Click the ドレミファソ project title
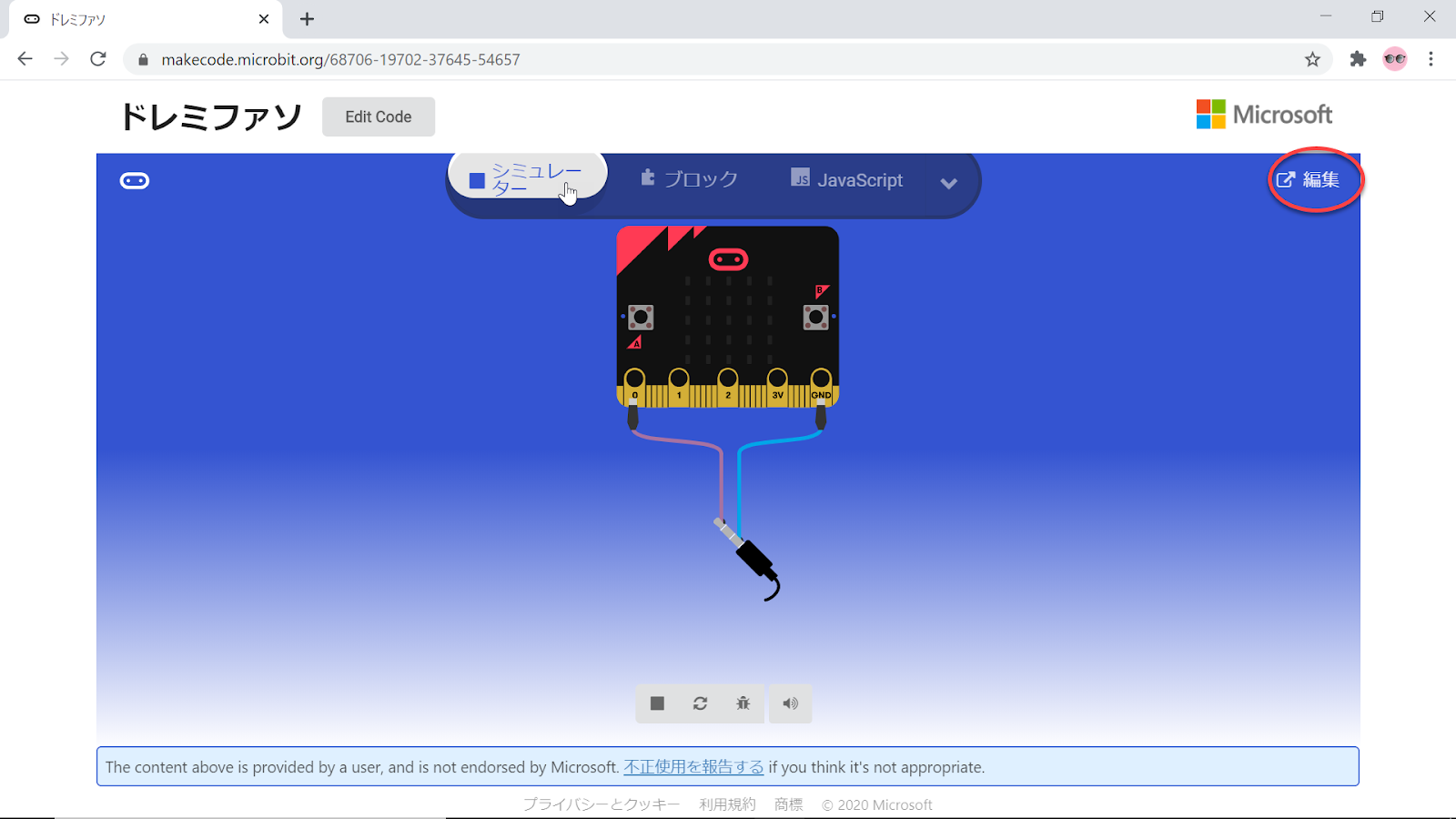Image resolution: width=1456 pixels, height=819 pixels. coord(210,116)
